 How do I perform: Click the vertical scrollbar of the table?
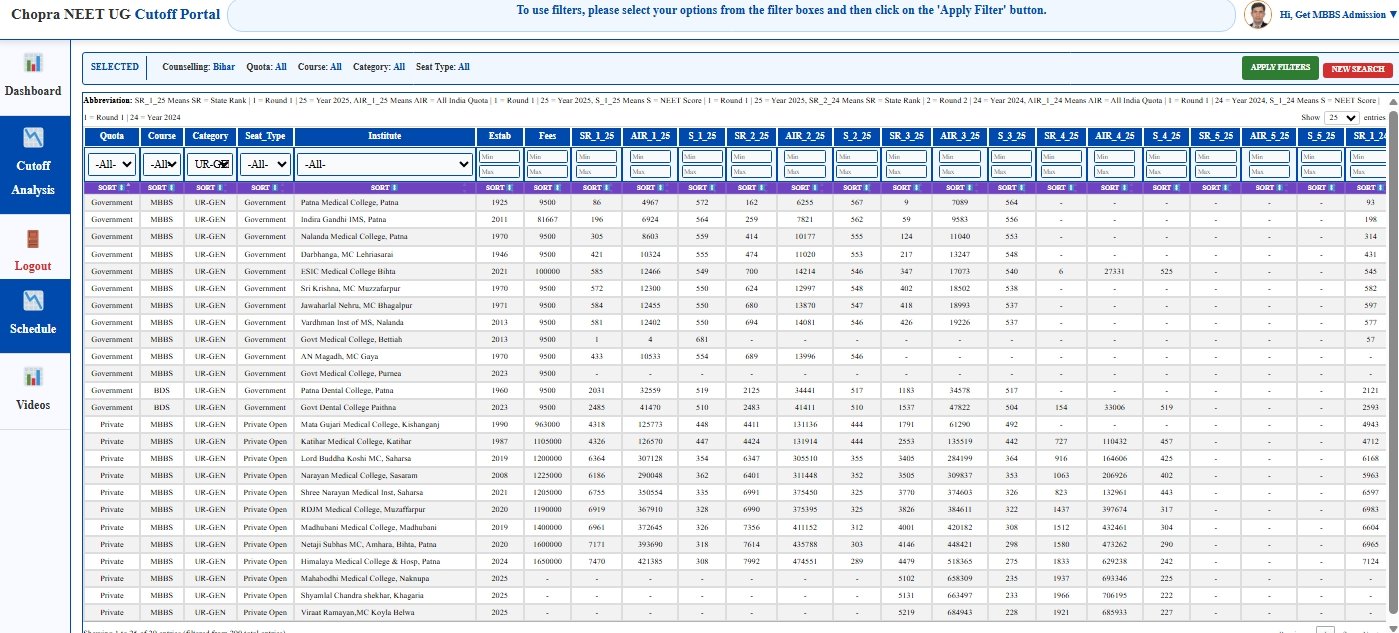1392,300
